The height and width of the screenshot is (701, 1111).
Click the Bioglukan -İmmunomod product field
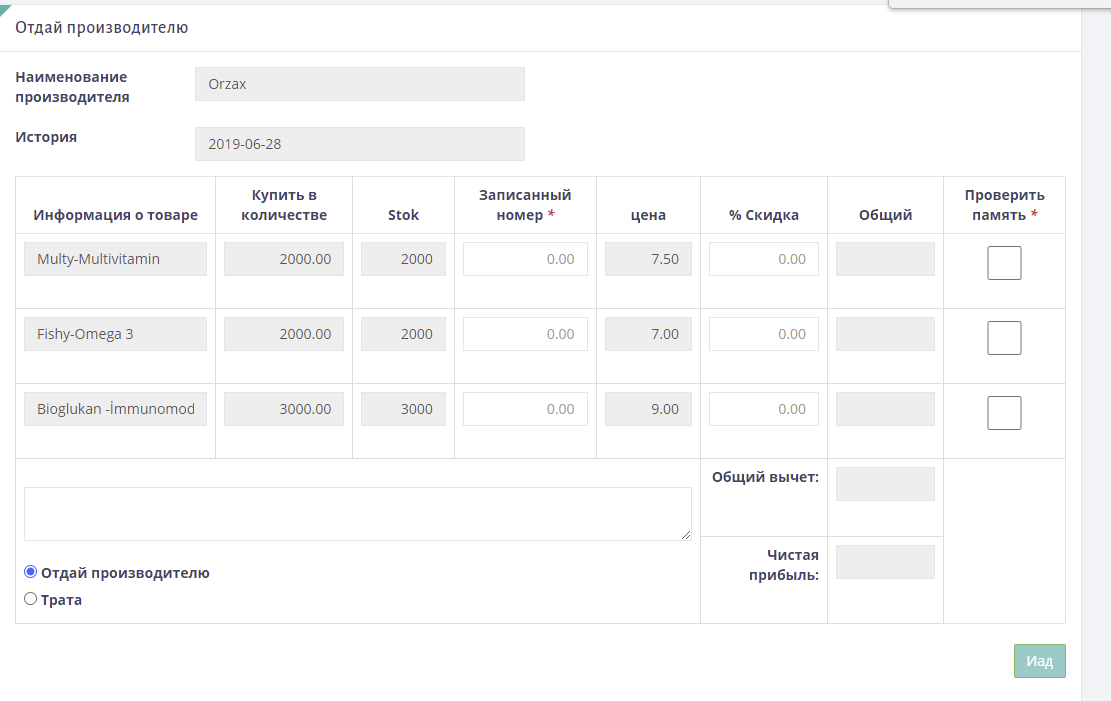tap(115, 409)
